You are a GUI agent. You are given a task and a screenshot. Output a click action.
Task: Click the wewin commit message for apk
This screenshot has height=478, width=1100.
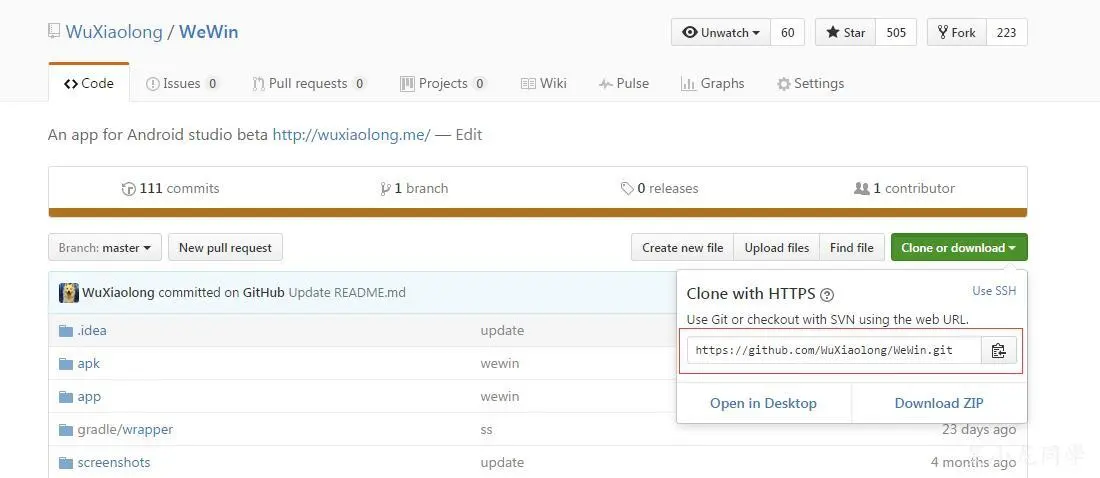(500, 364)
